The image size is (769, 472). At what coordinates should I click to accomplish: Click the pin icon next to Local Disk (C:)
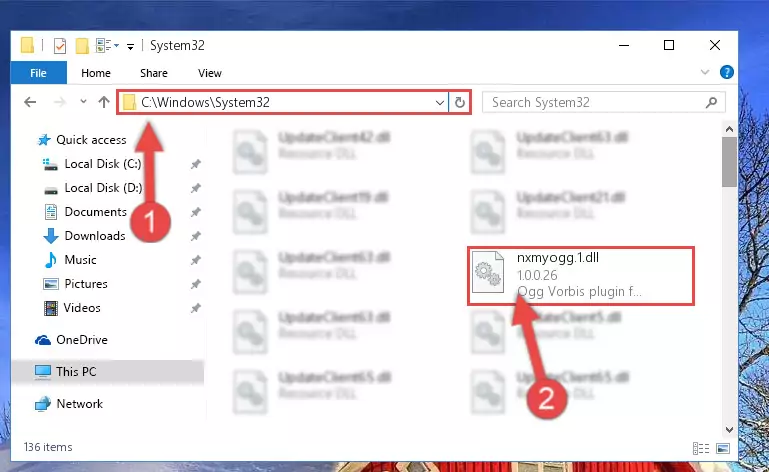pyautogui.click(x=196, y=164)
